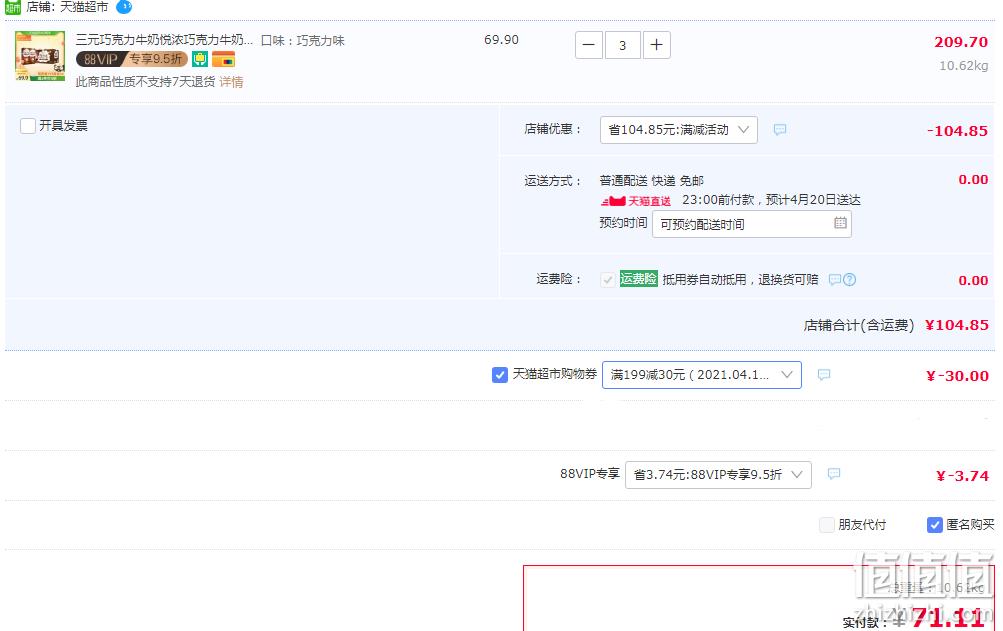Enable the 朋友代付 checkbox
1003x631 pixels.
point(827,525)
